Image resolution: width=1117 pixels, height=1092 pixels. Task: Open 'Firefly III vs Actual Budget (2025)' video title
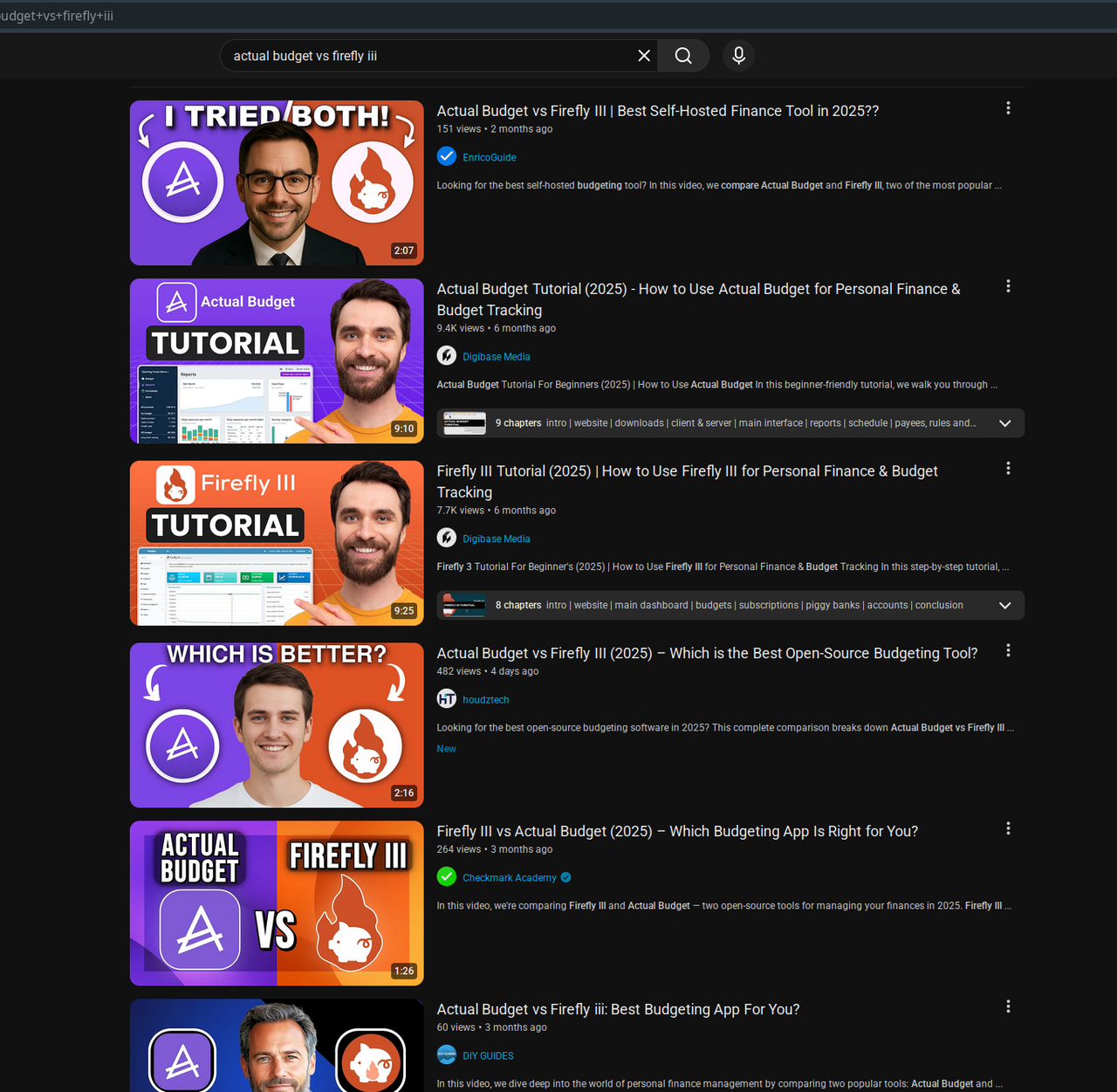(x=677, y=831)
